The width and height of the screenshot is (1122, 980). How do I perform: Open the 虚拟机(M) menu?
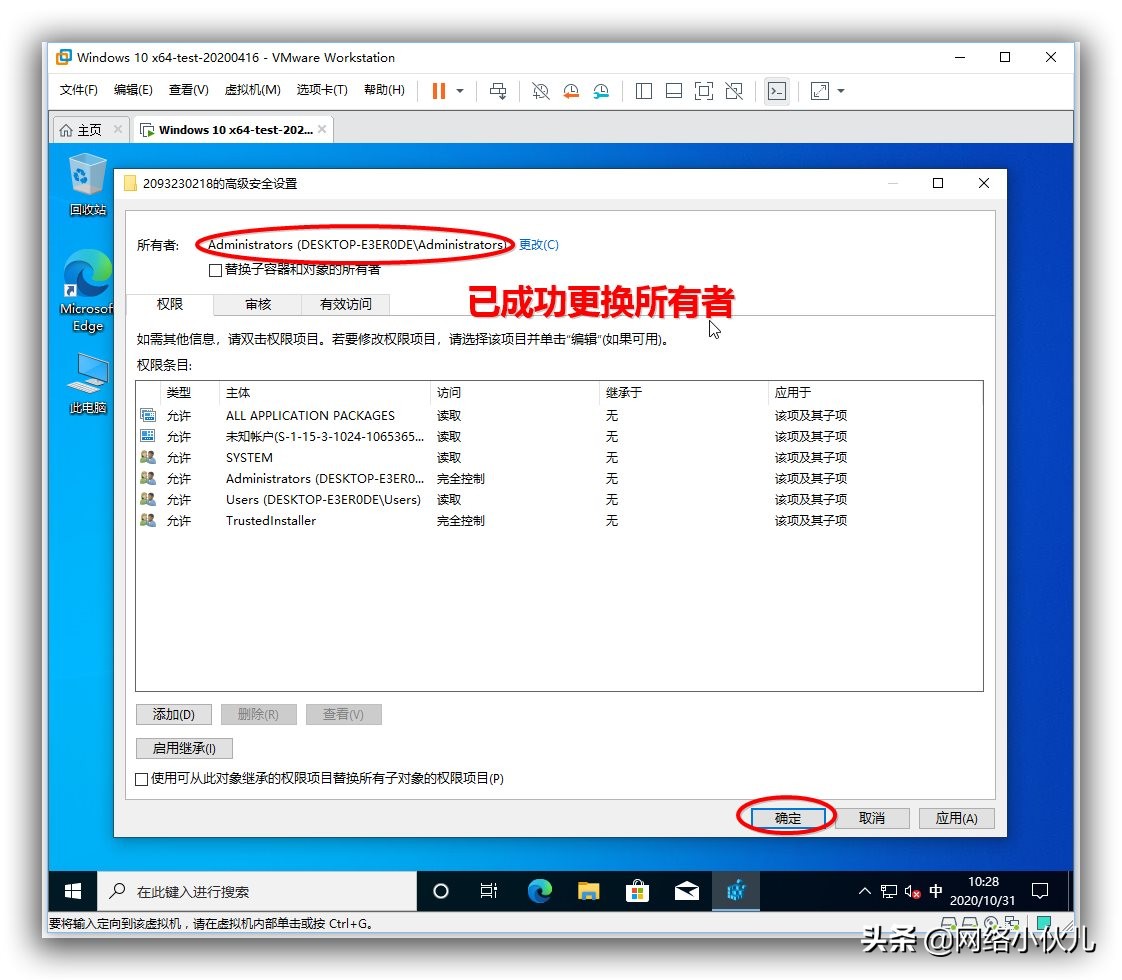pyautogui.click(x=253, y=89)
